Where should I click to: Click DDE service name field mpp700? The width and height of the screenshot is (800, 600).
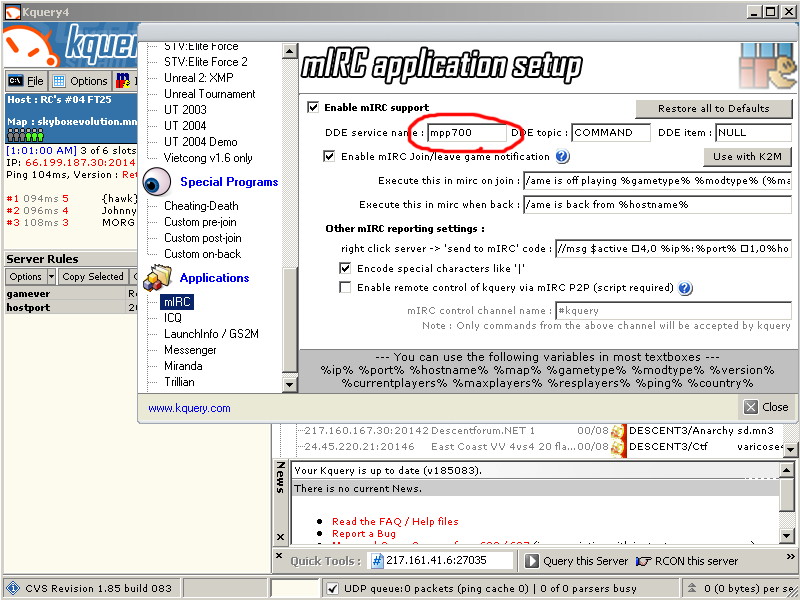(x=467, y=133)
